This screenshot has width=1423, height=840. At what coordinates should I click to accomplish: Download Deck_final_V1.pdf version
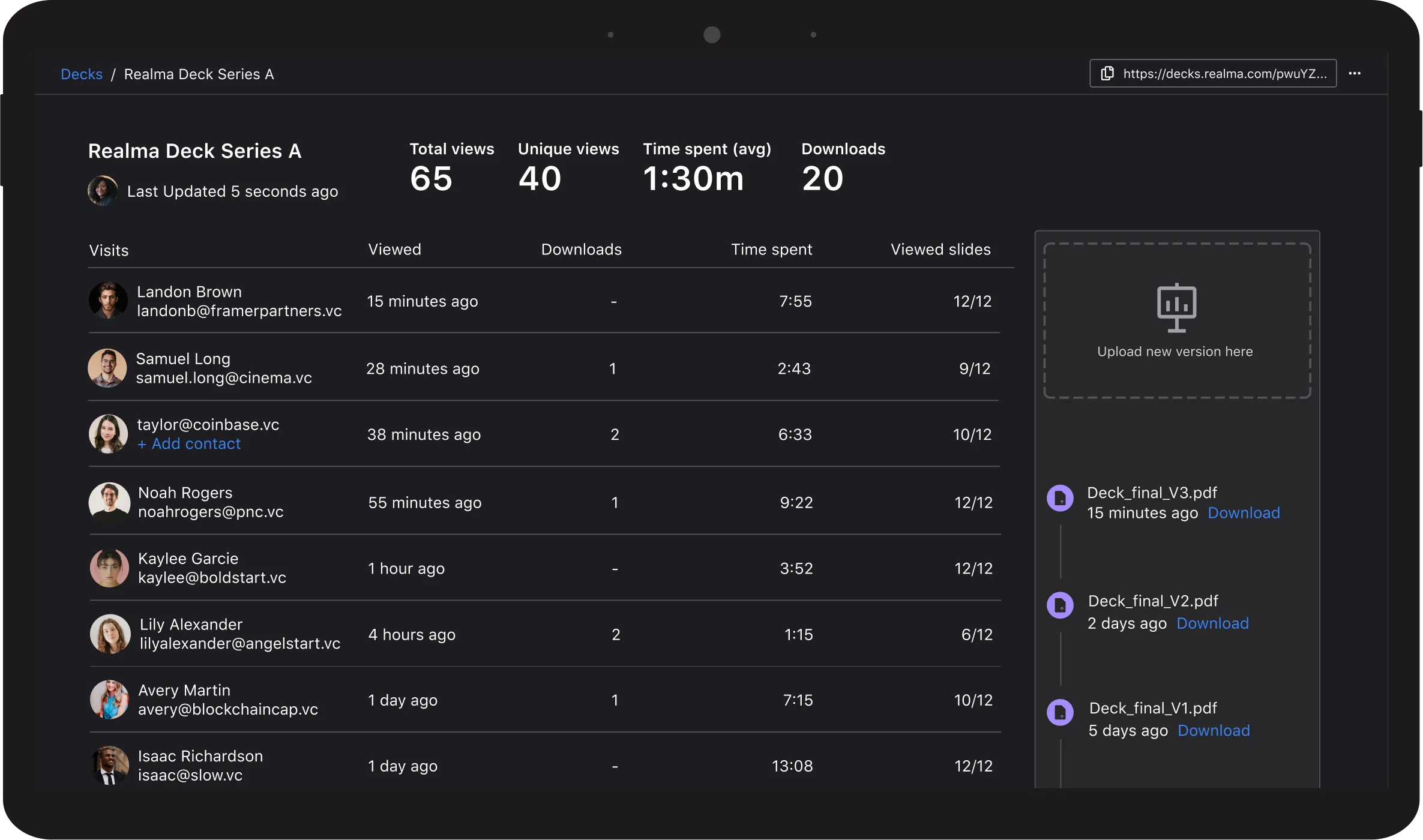click(1214, 731)
